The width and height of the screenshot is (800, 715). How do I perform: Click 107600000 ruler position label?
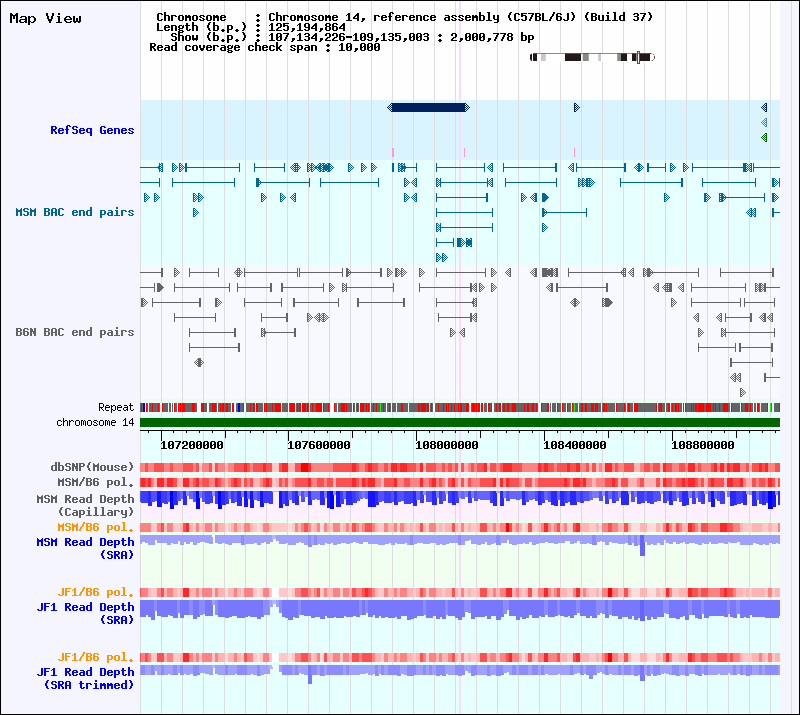[x=319, y=445]
